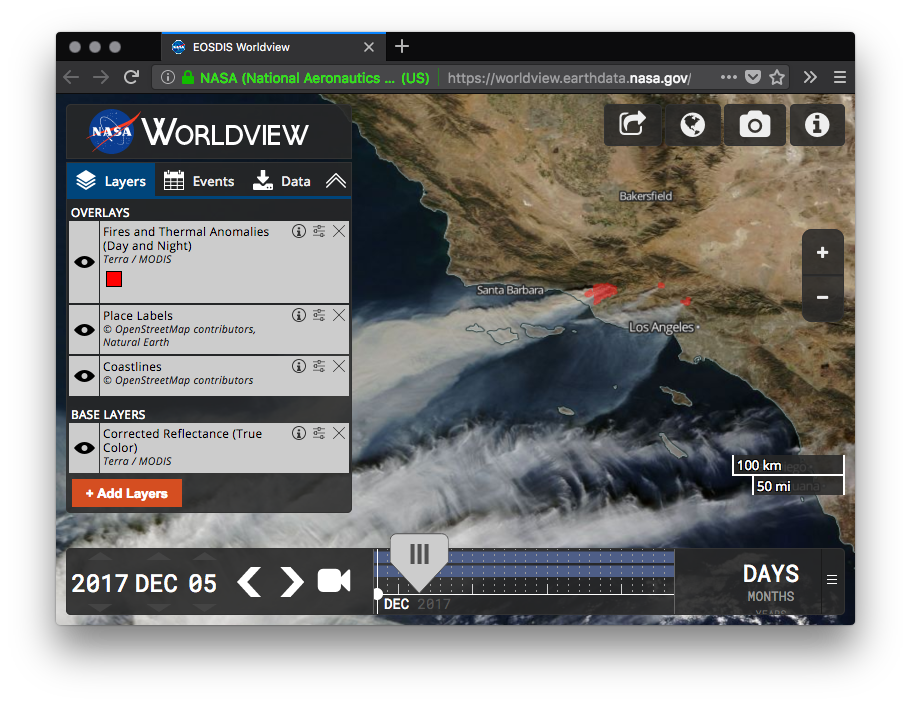Bookmark this page with star icon
Image resolution: width=911 pixels, height=705 pixels.
tap(777, 77)
